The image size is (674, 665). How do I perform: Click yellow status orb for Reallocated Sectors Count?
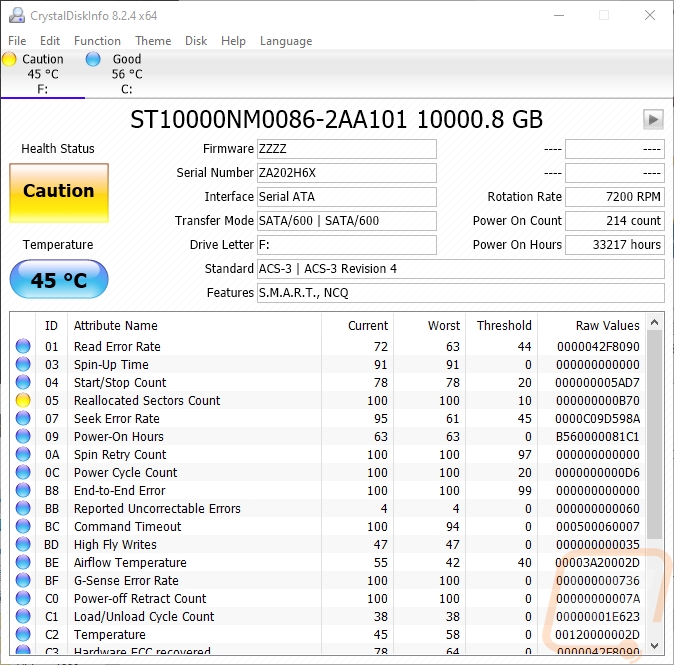[x=23, y=401]
